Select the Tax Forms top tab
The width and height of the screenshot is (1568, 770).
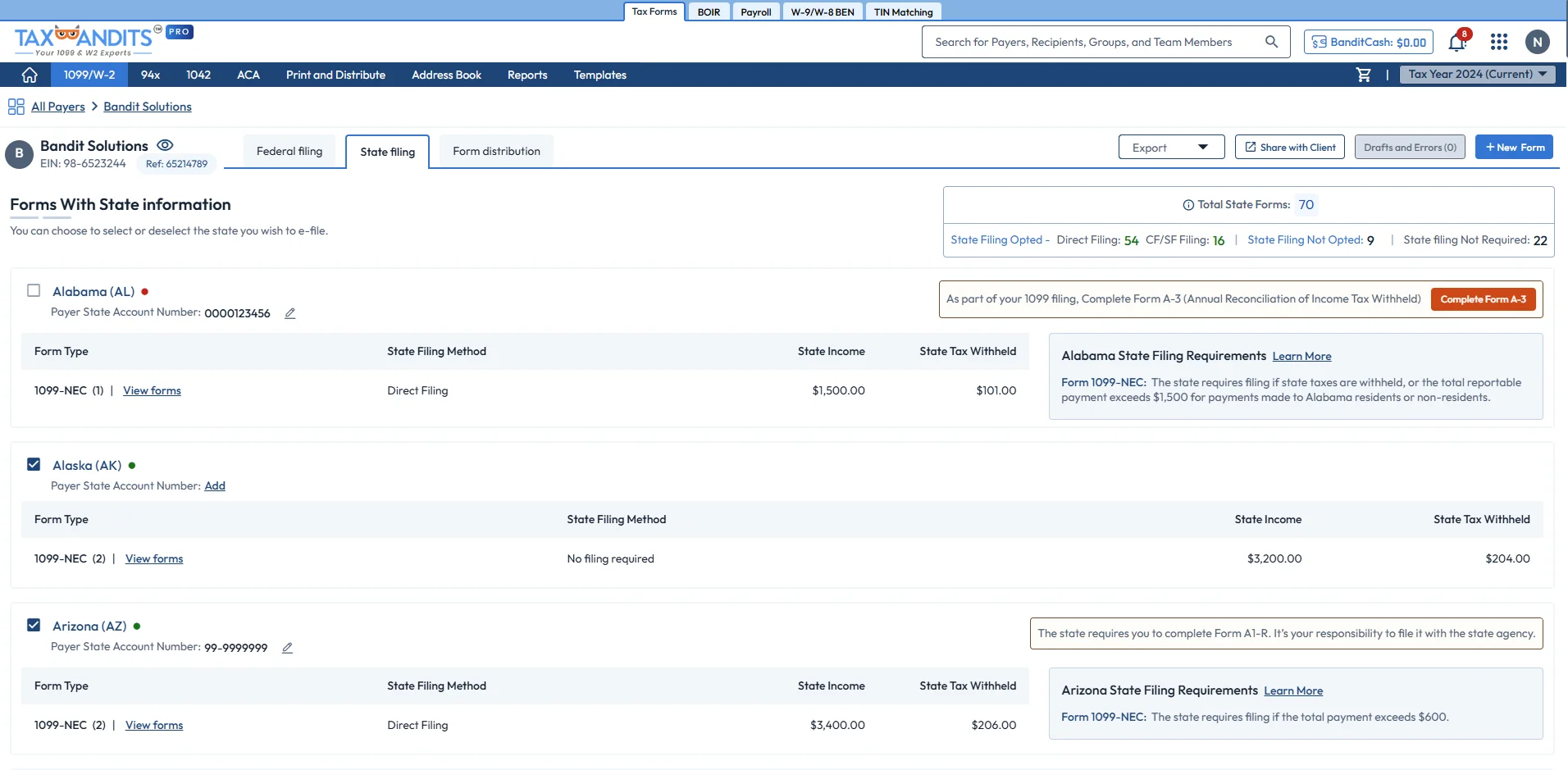[x=654, y=11]
